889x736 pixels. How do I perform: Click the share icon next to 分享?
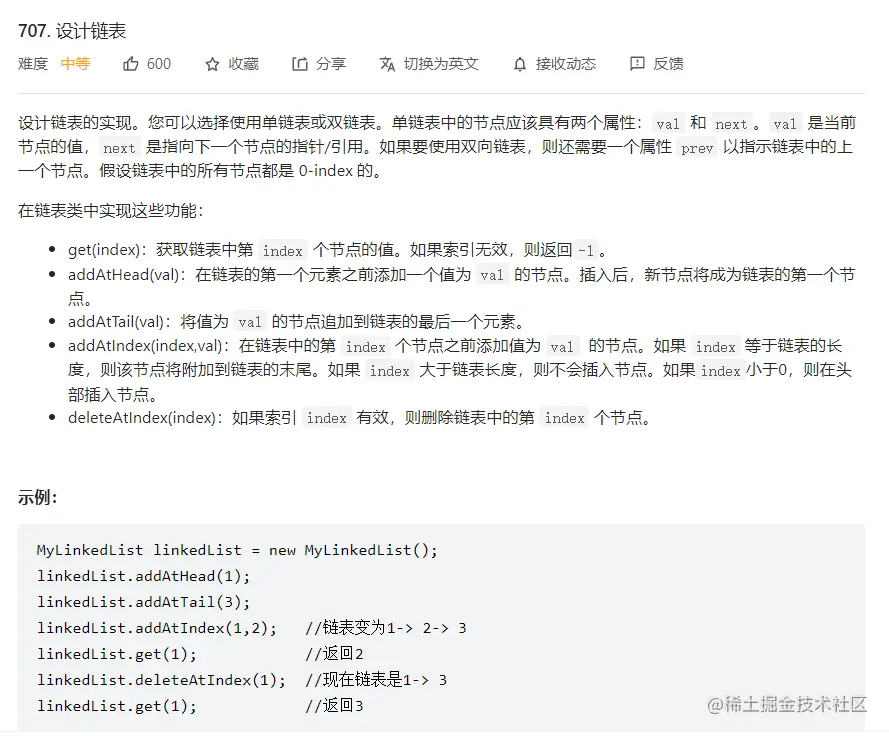tap(299, 64)
